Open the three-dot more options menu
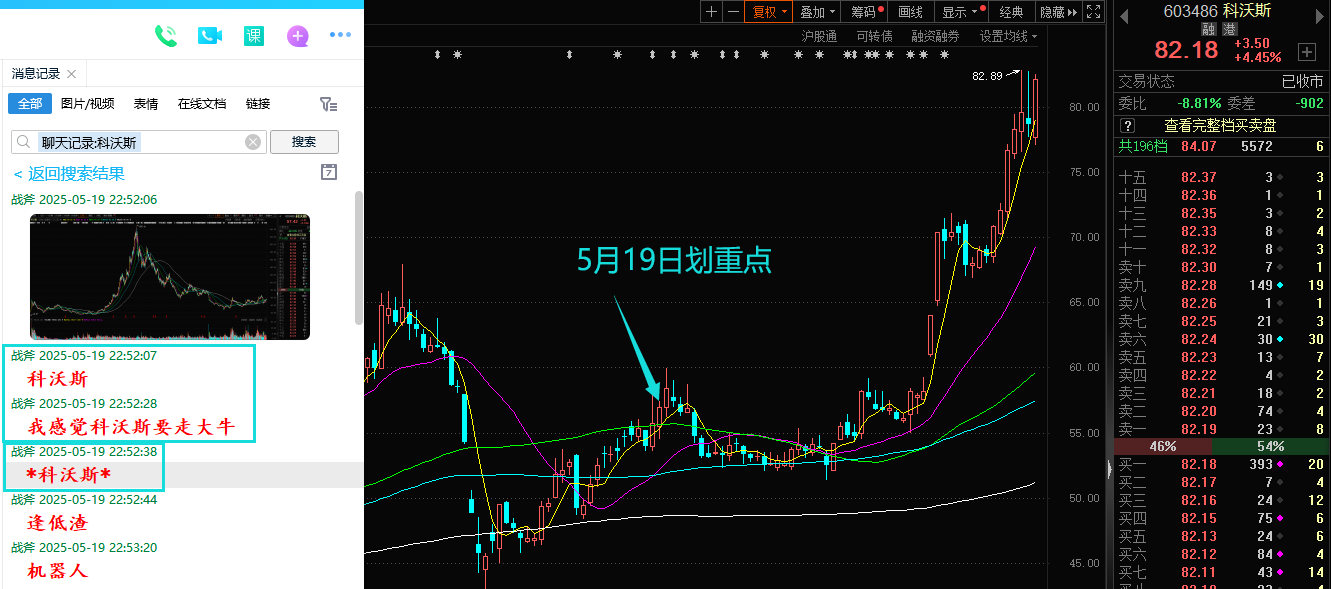 (x=341, y=36)
